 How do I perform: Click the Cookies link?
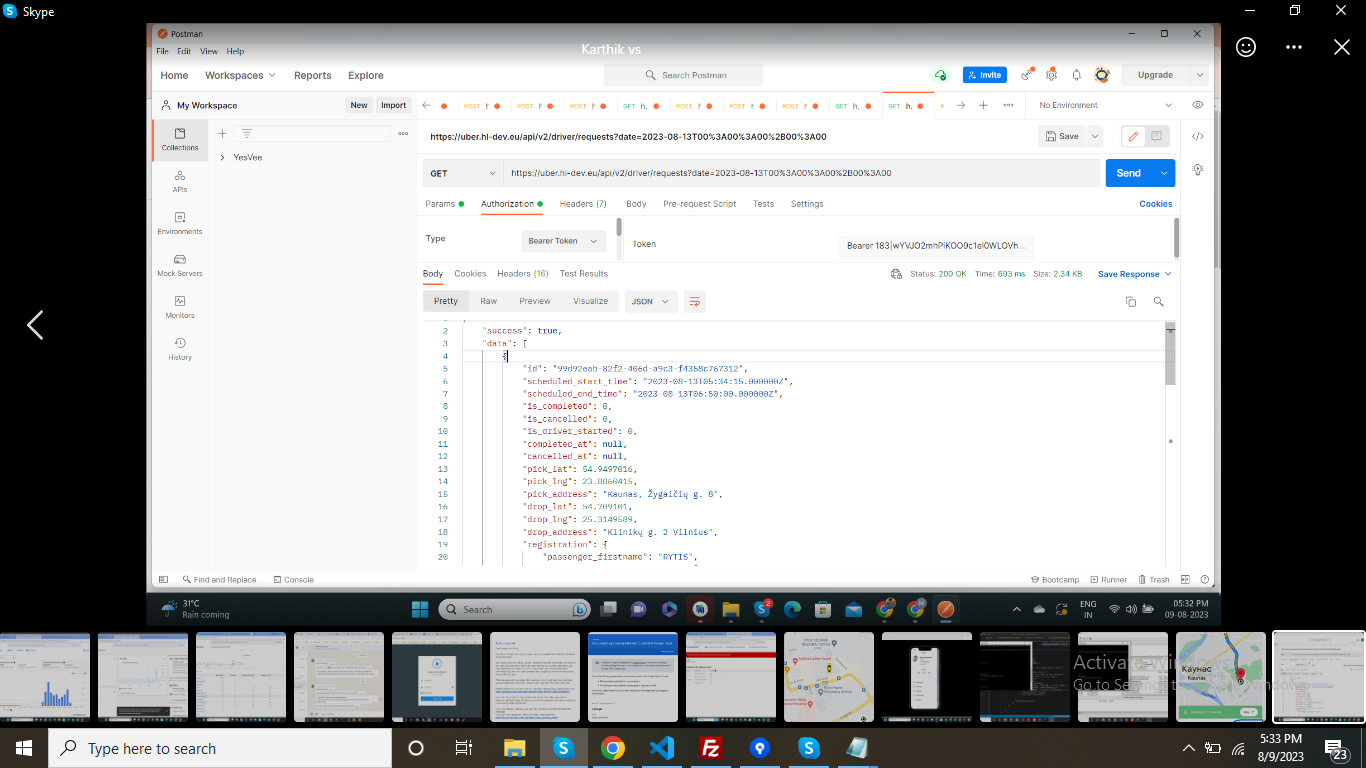click(x=1155, y=204)
